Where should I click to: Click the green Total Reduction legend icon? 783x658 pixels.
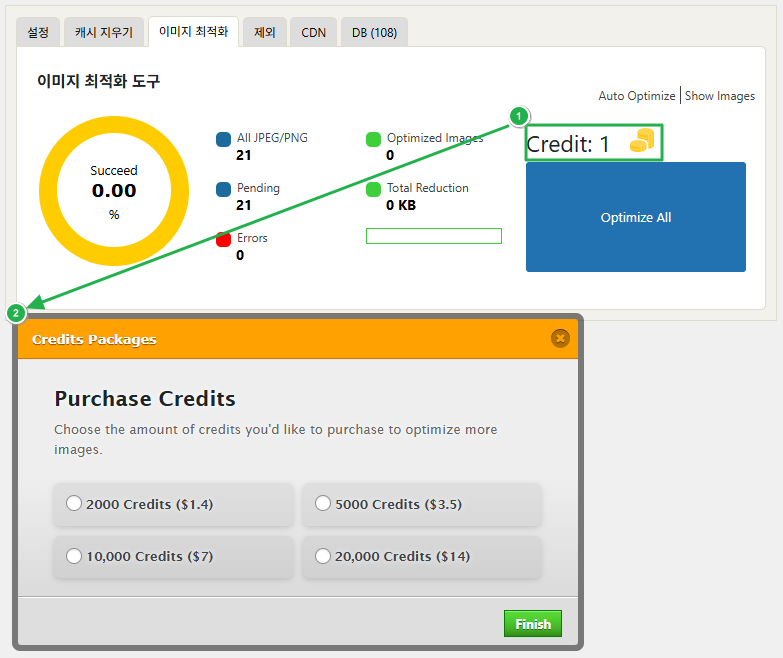(x=374, y=189)
